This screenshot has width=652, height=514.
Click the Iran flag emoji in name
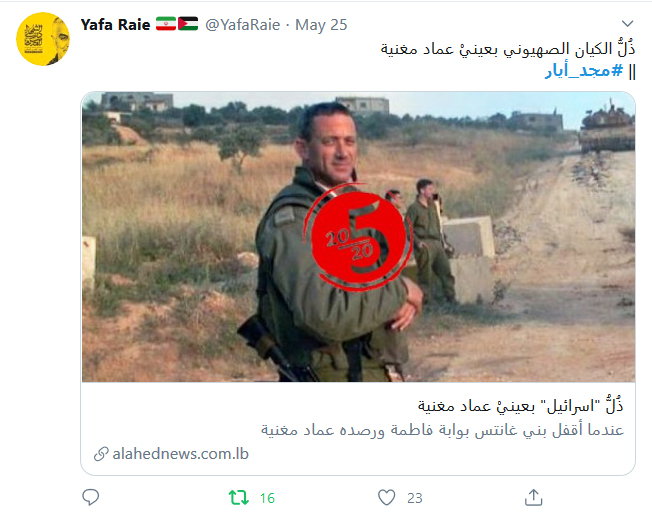coord(166,24)
